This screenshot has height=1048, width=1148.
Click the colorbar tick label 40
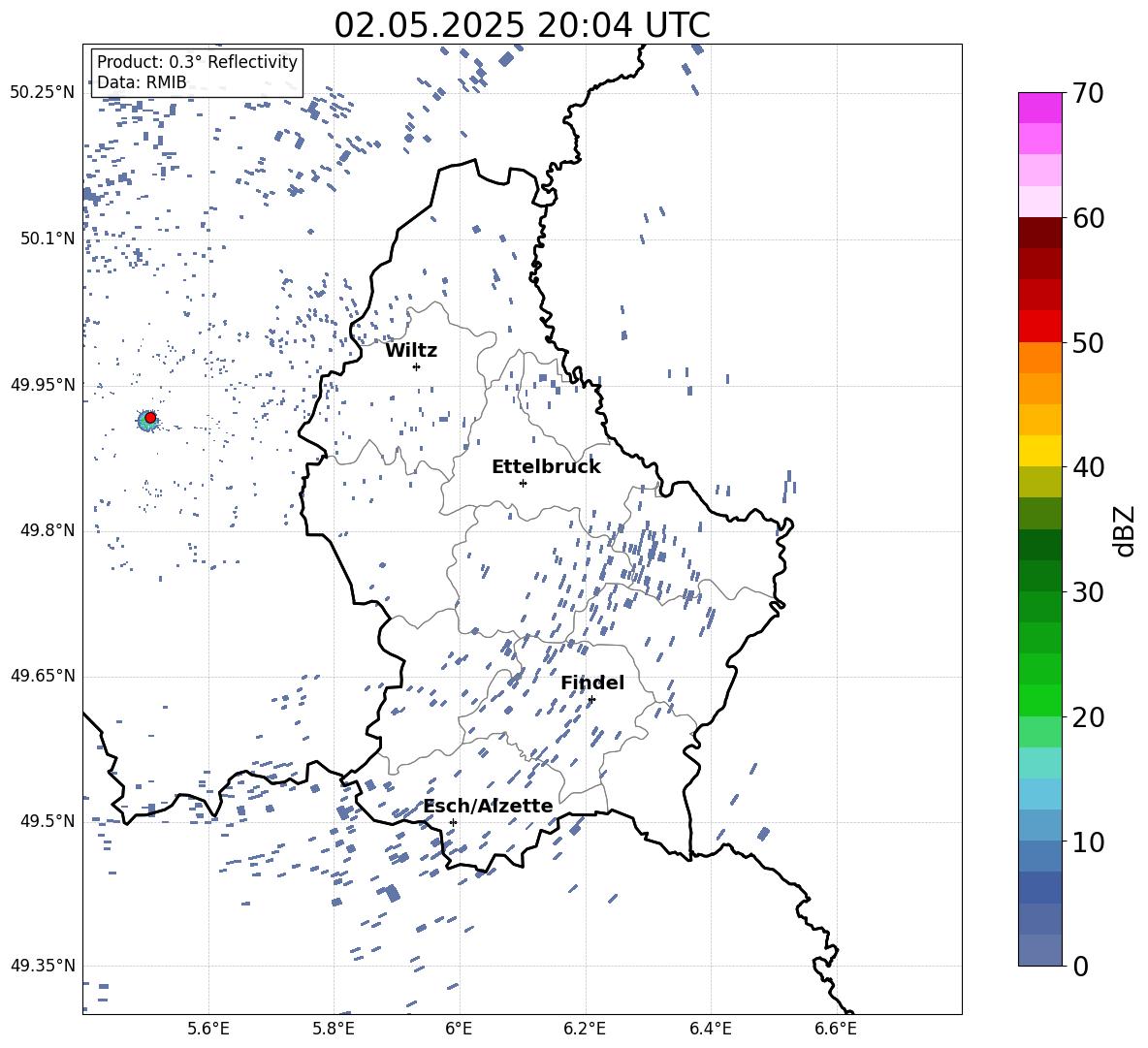[1088, 467]
